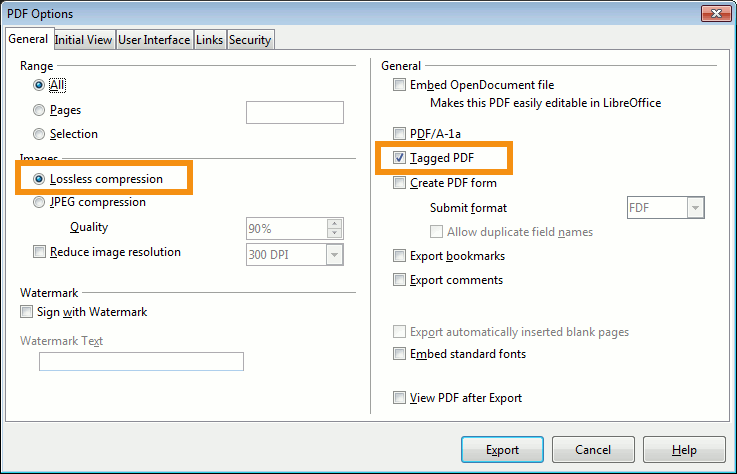Go to the Links tab

(209, 40)
